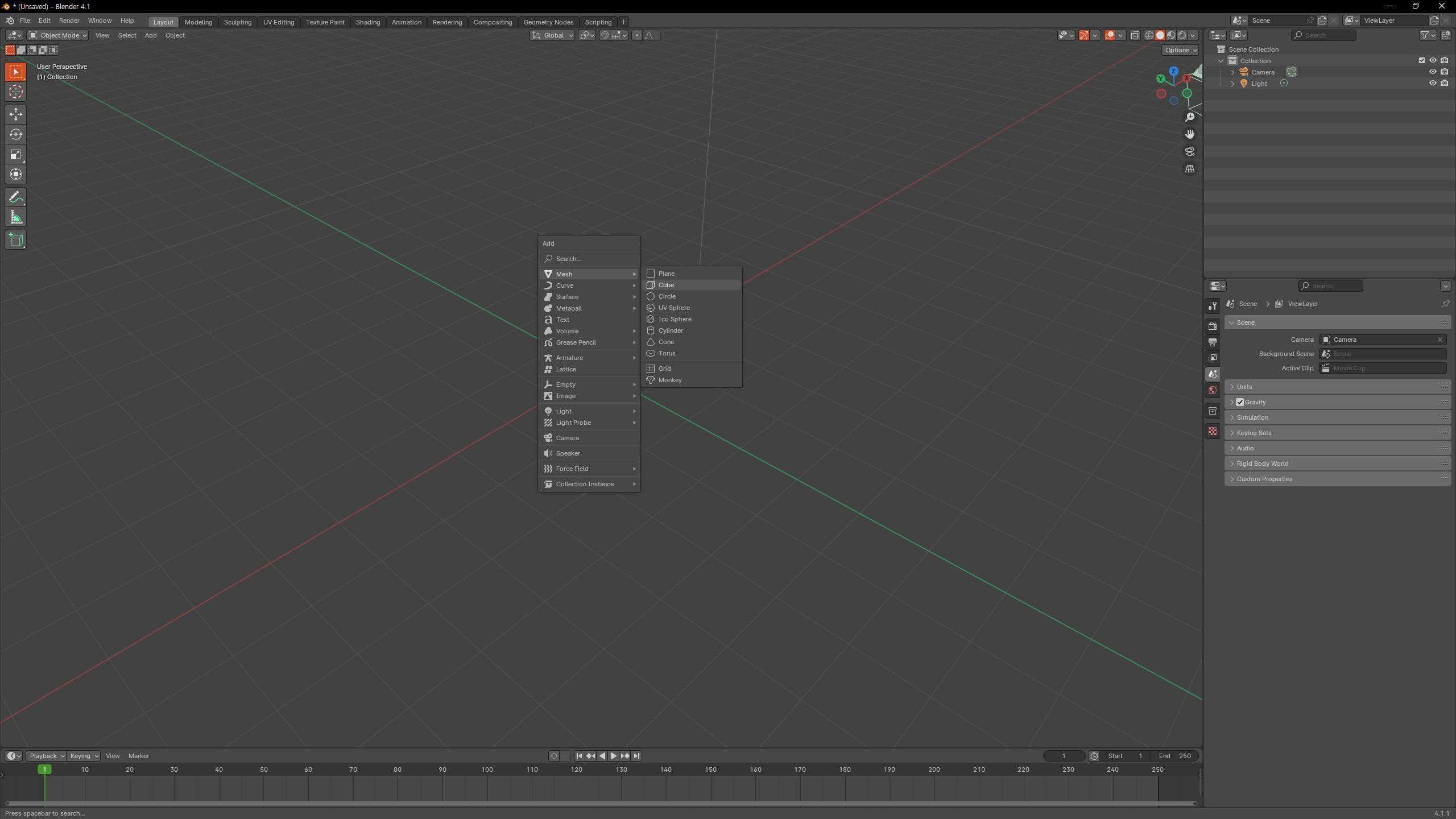
Task: Open the Texture properties tab
Action: [x=1213, y=431]
